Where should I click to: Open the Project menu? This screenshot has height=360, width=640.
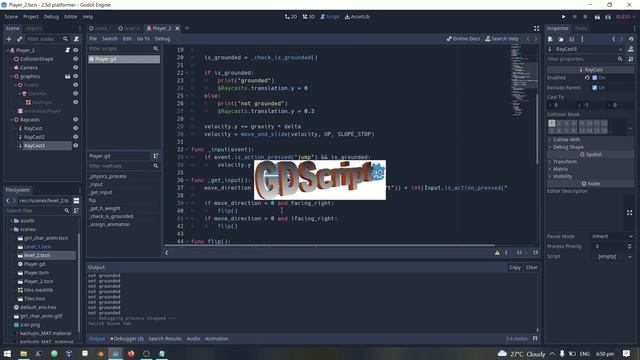[31, 17]
